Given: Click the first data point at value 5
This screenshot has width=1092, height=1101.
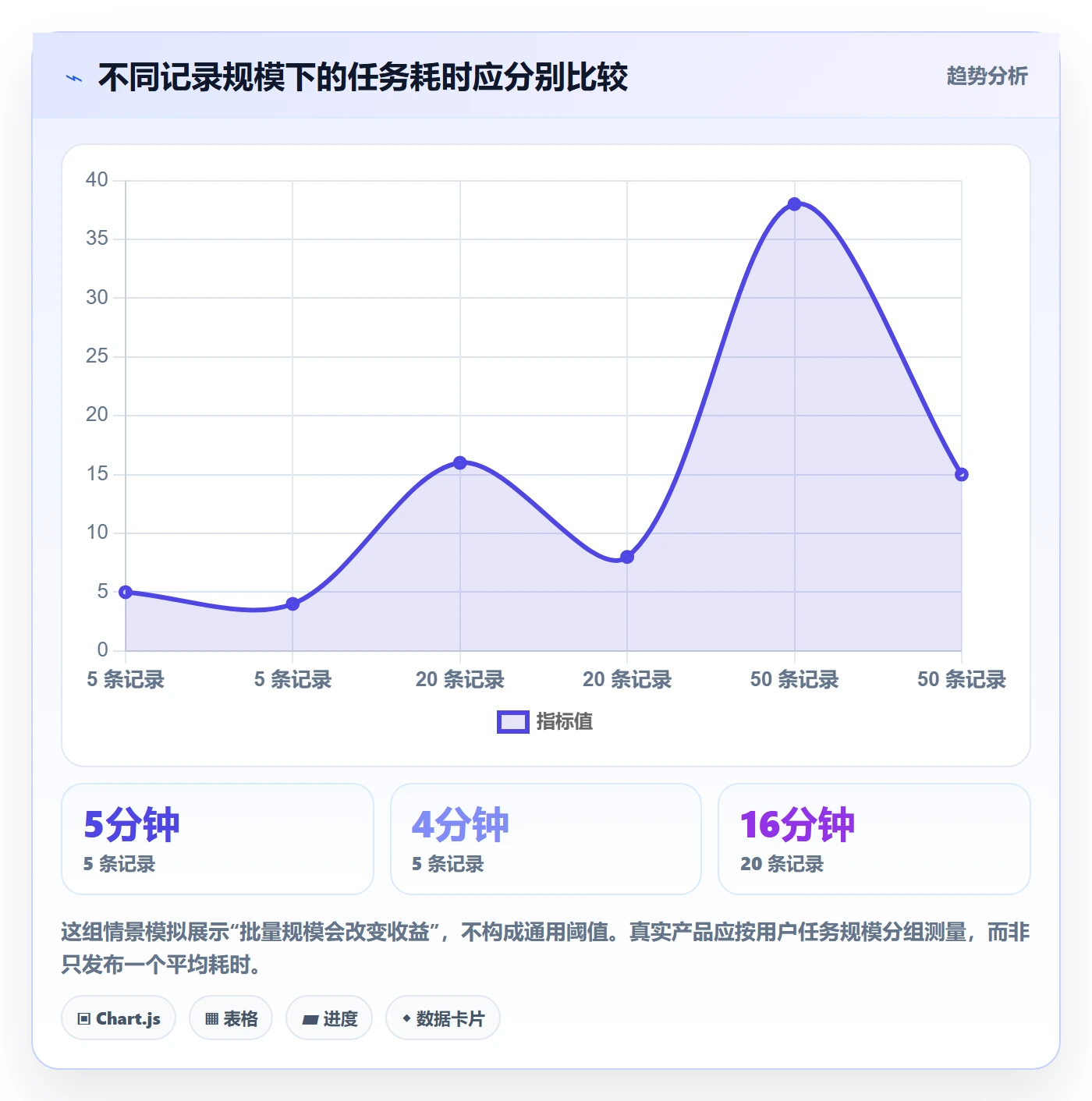Looking at the screenshot, I should click(x=126, y=592).
